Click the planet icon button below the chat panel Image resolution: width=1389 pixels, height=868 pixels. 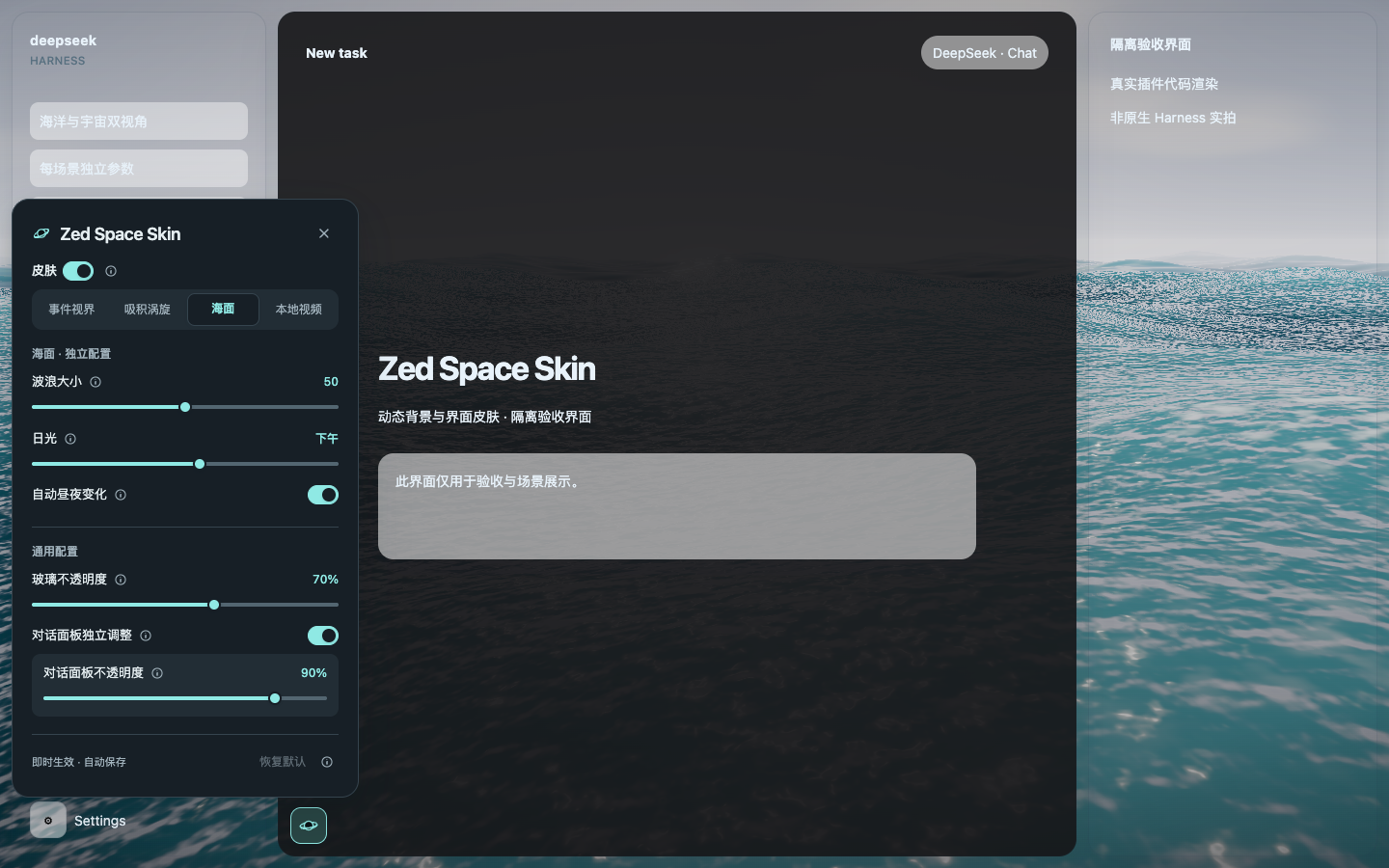pyautogui.click(x=309, y=826)
